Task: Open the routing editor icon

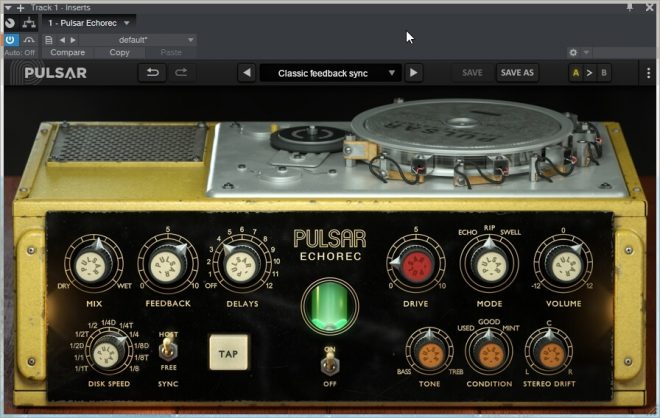Action: [29, 23]
